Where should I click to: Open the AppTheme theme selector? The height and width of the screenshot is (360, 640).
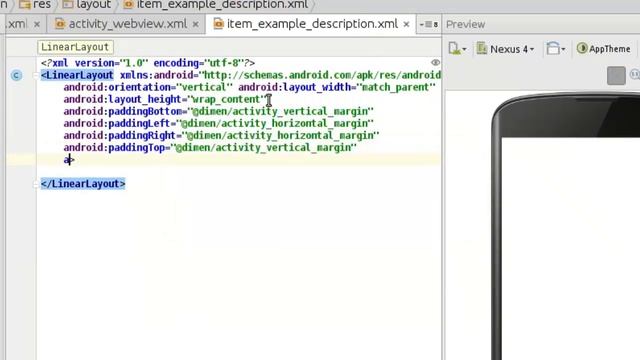coord(603,49)
